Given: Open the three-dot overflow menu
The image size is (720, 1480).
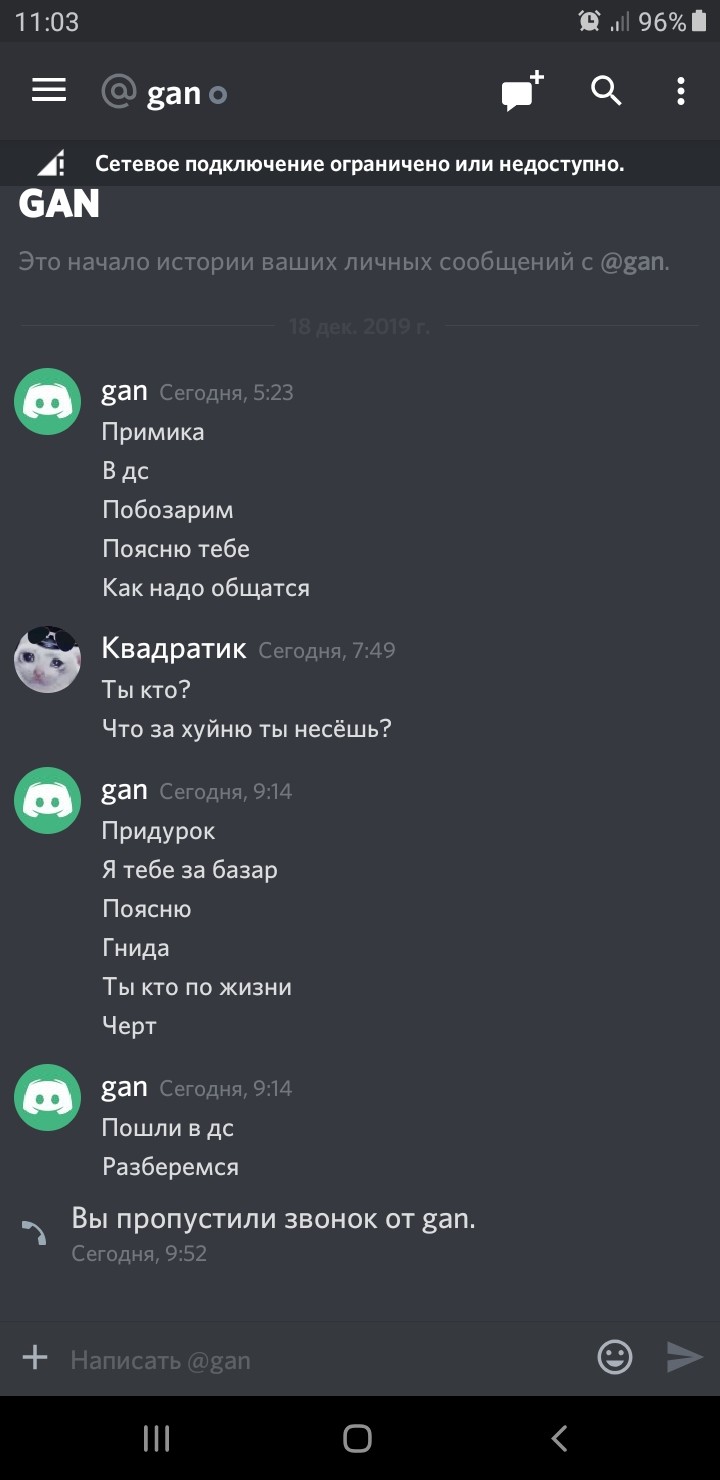Looking at the screenshot, I should tap(681, 91).
